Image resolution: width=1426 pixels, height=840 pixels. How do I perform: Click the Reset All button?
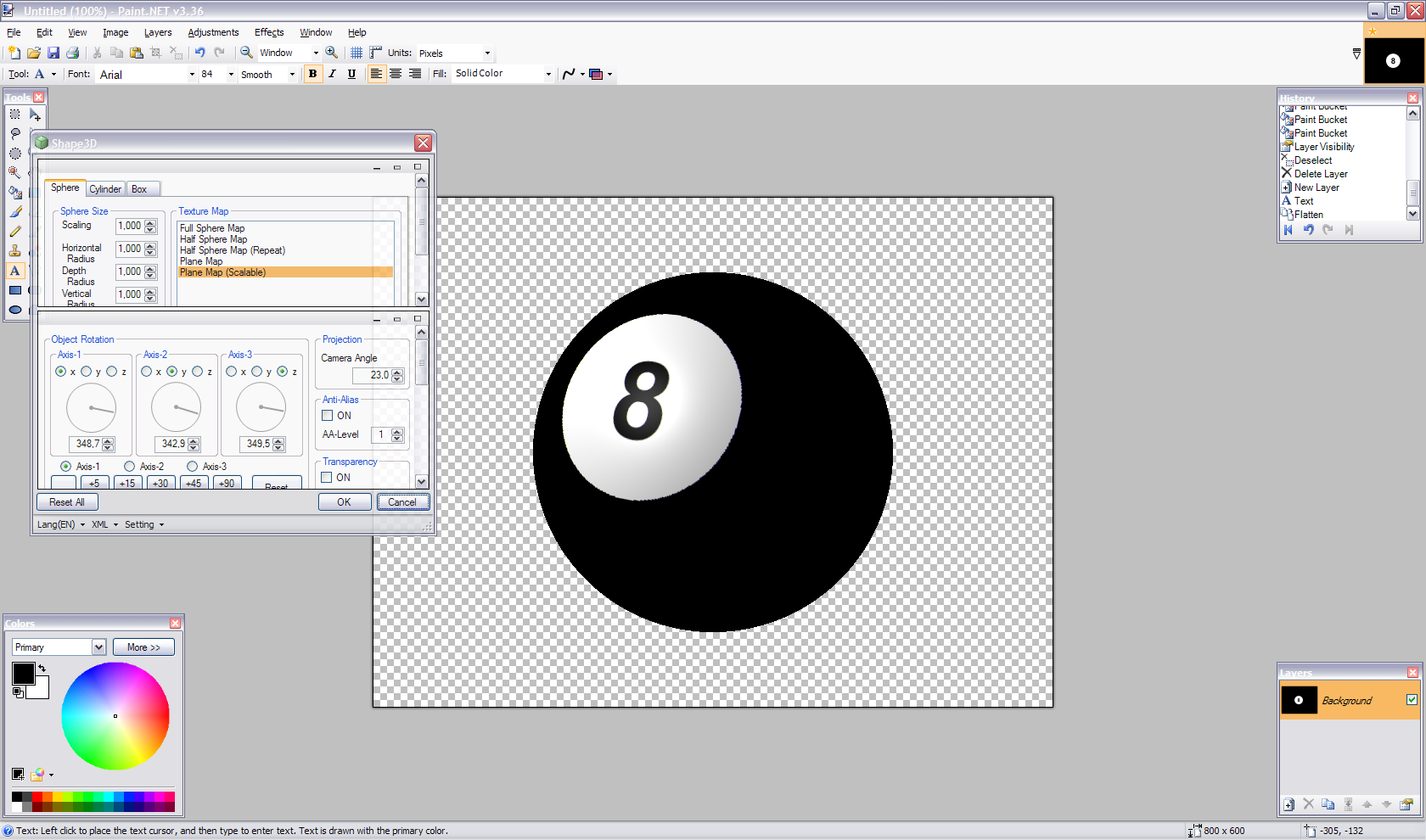66,501
